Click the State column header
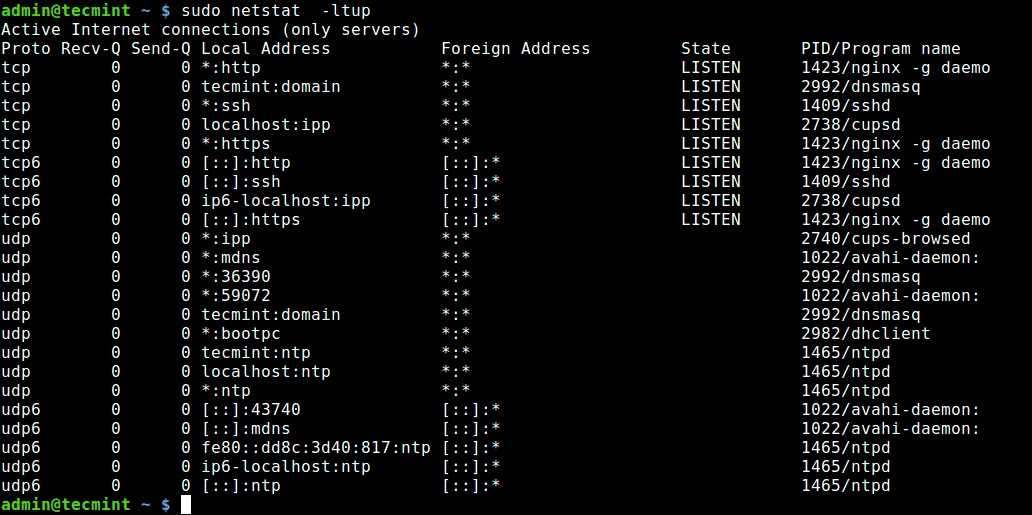Viewport: 1032px width, 515px height. (x=705, y=49)
